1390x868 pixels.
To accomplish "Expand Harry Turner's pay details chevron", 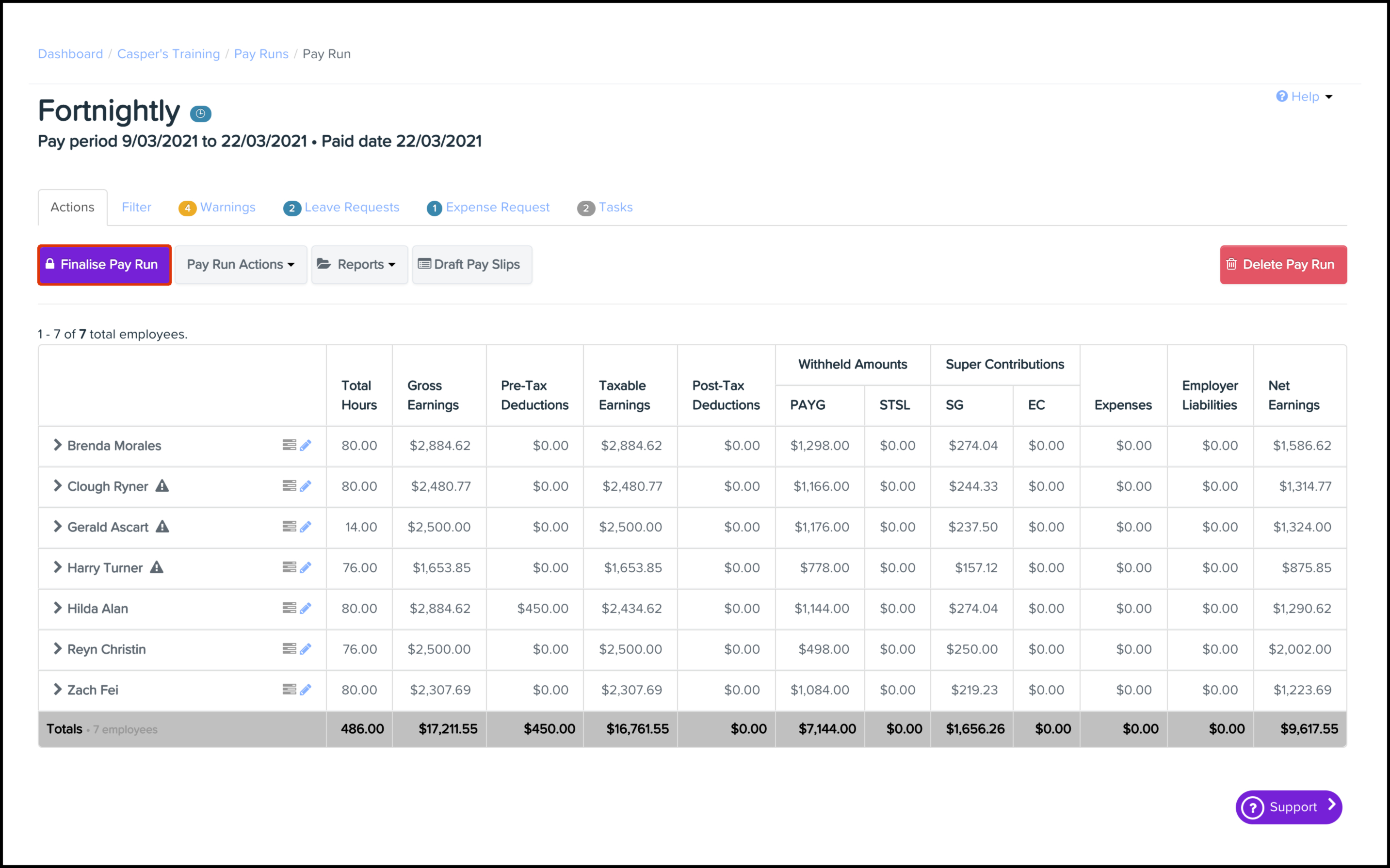I will 57,567.
